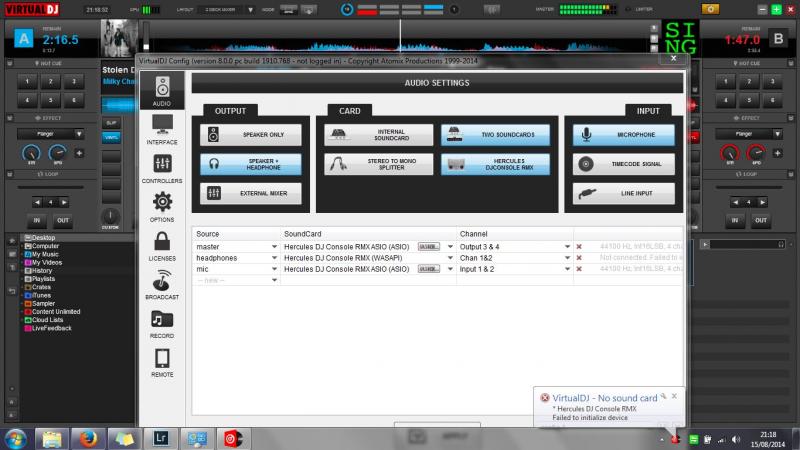Open mic source dropdown
Viewport: 800px width, 450px height.
[274, 269]
